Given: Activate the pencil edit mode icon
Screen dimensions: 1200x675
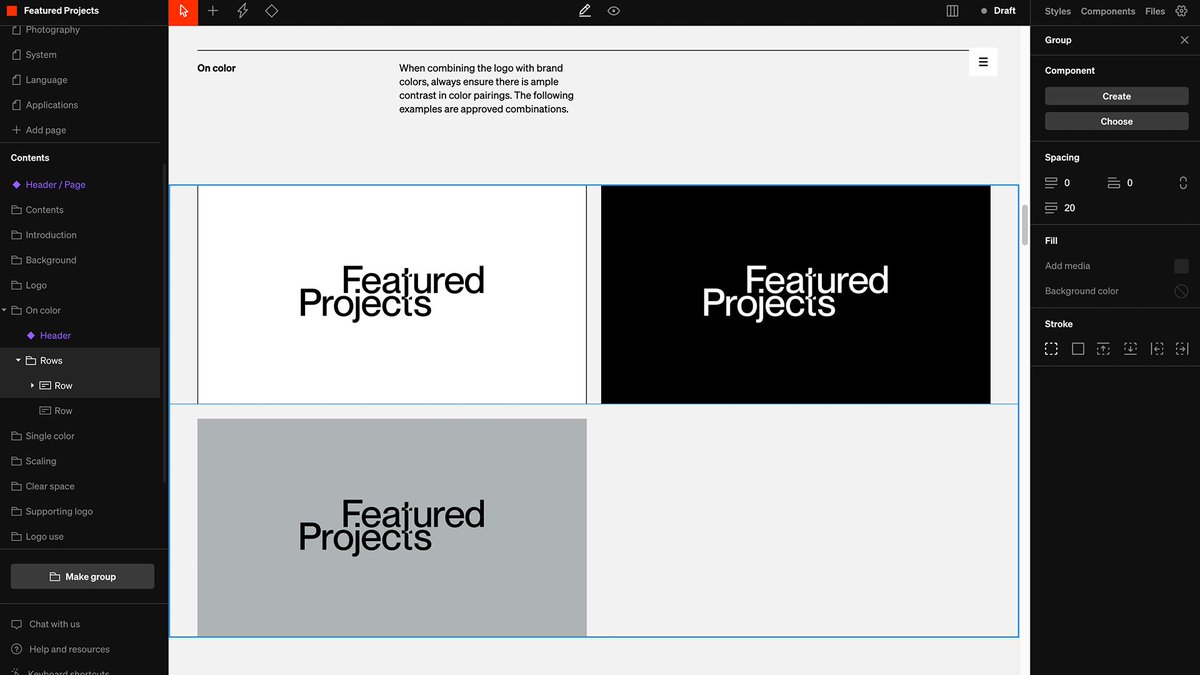Looking at the screenshot, I should [585, 11].
